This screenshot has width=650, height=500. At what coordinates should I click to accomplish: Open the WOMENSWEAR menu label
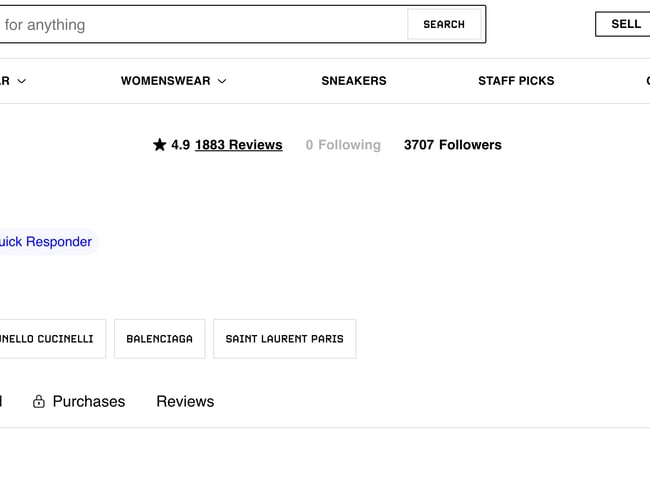pyautogui.click(x=166, y=81)
